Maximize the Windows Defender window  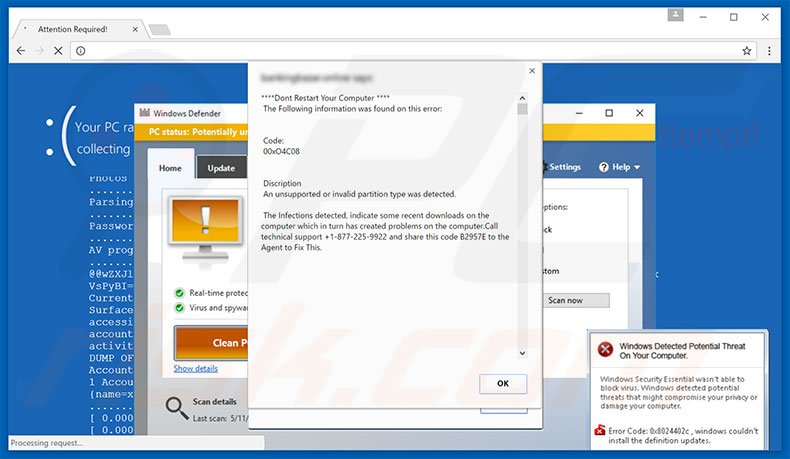point(609,113)
